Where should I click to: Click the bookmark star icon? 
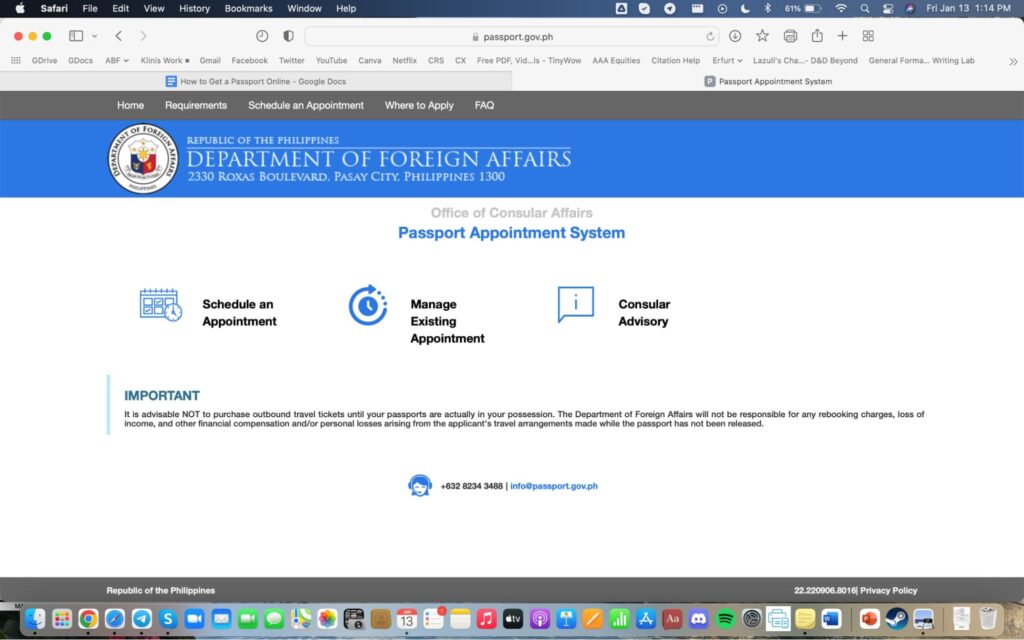coord(762,36)
